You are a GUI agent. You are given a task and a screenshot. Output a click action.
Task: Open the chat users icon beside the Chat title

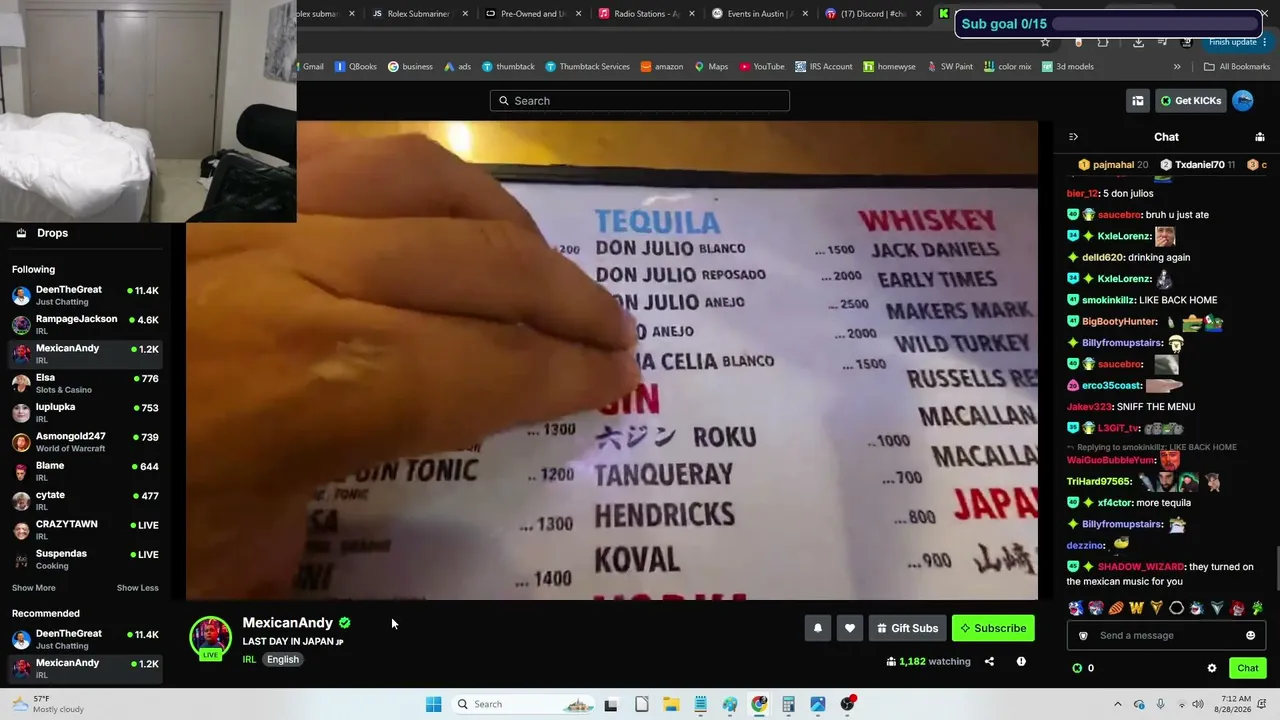(1260, 137)
